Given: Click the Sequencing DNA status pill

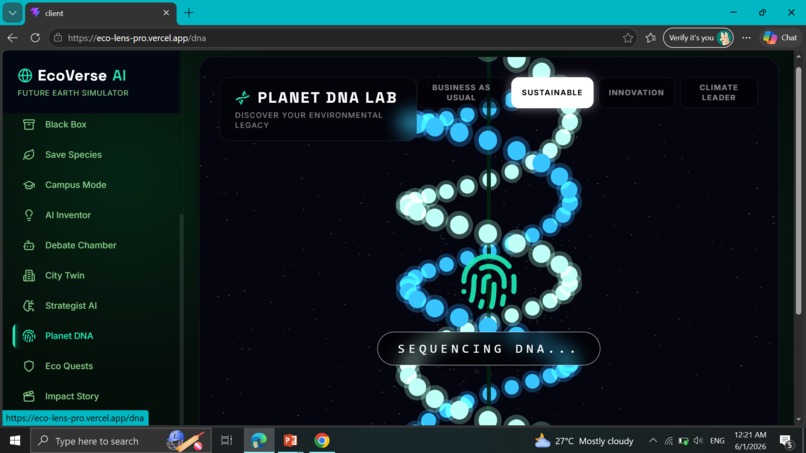Looking at the screenshot, I should click(x=488, y=349).
